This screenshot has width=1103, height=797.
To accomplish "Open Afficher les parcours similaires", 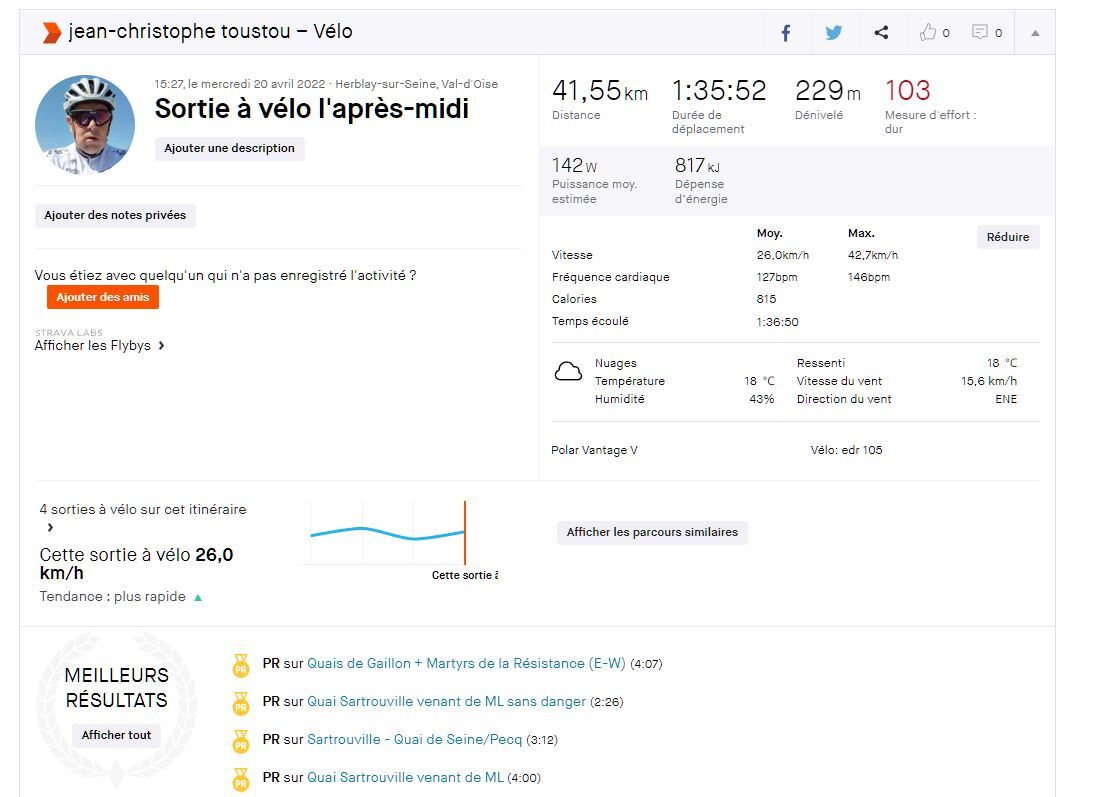I will point(652,532).
